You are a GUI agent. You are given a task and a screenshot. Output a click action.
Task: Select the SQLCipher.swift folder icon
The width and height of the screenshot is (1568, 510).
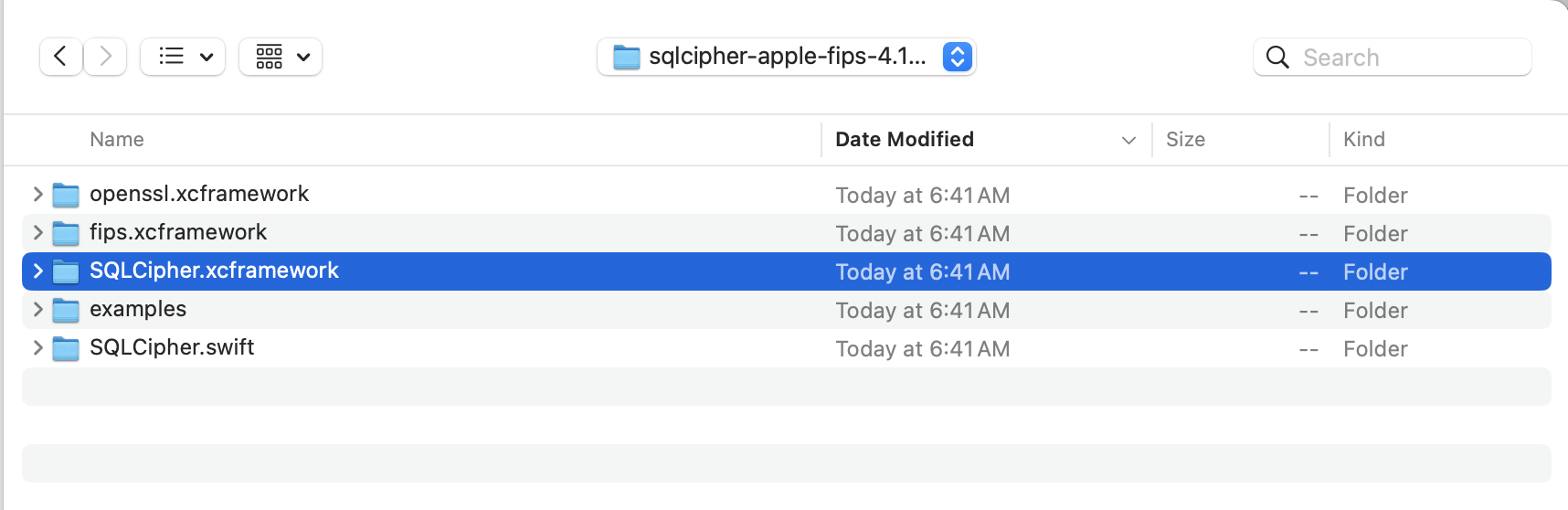point(66,348)
